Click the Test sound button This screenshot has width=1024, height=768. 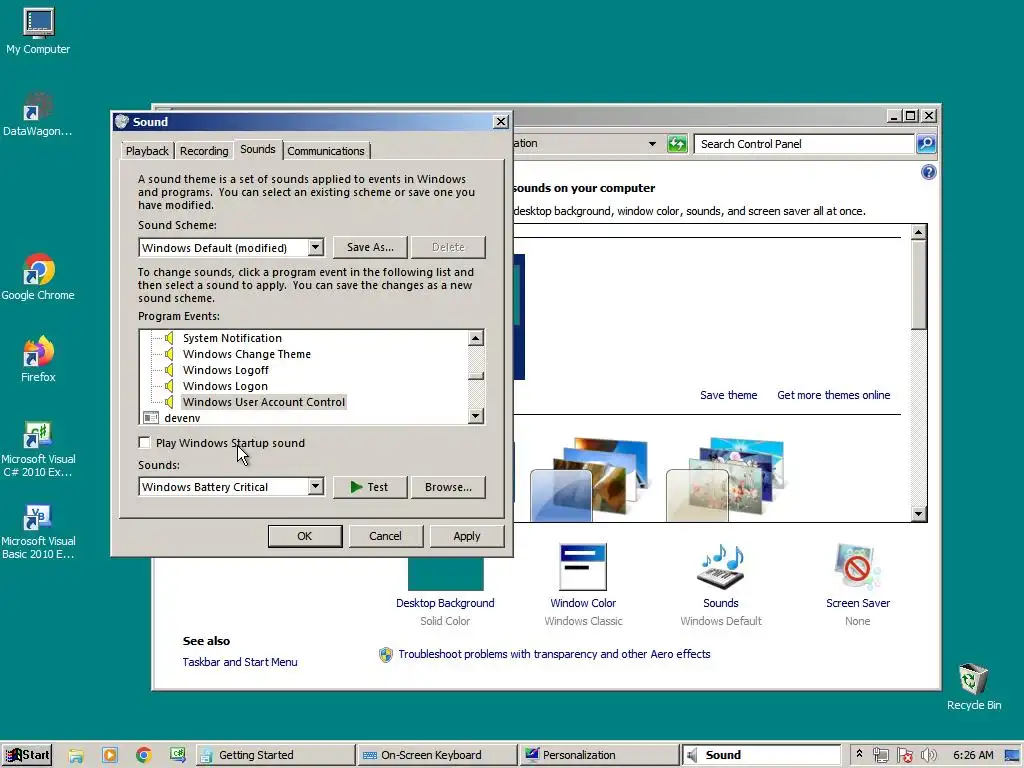(x=370, y=487)
